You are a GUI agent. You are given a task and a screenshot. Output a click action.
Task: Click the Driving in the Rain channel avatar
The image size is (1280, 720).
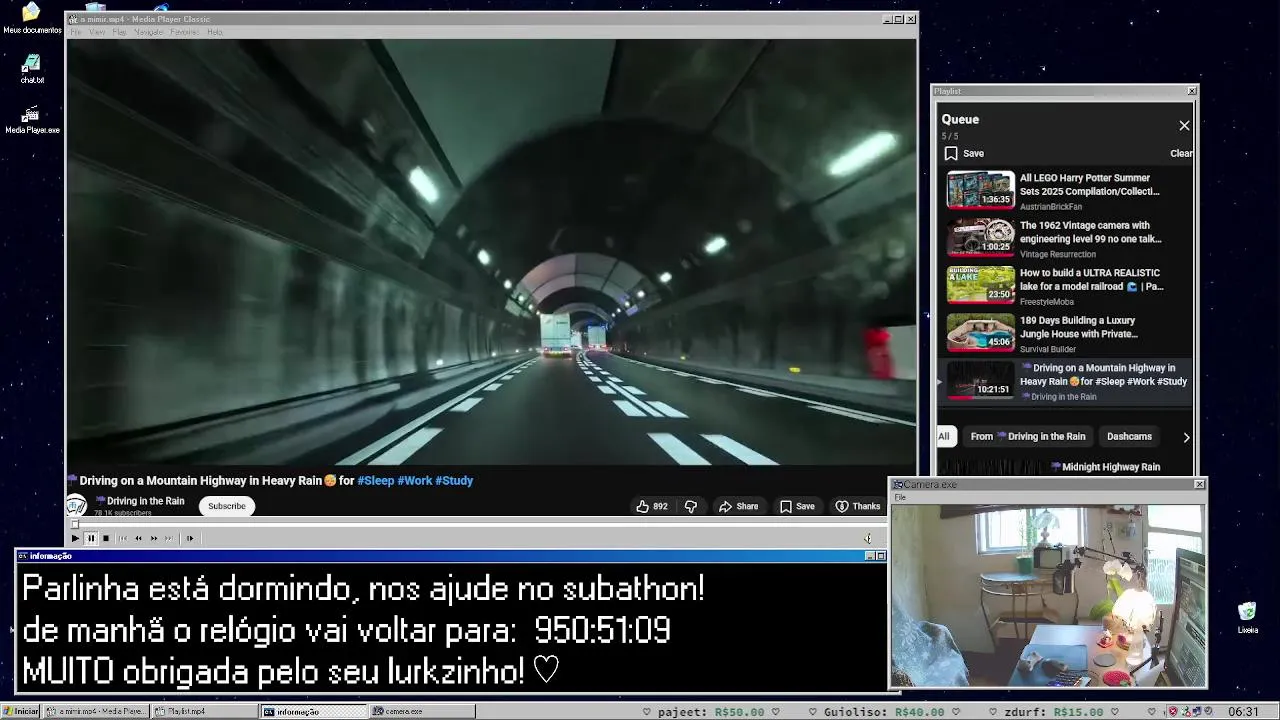[x=76, y=506]
